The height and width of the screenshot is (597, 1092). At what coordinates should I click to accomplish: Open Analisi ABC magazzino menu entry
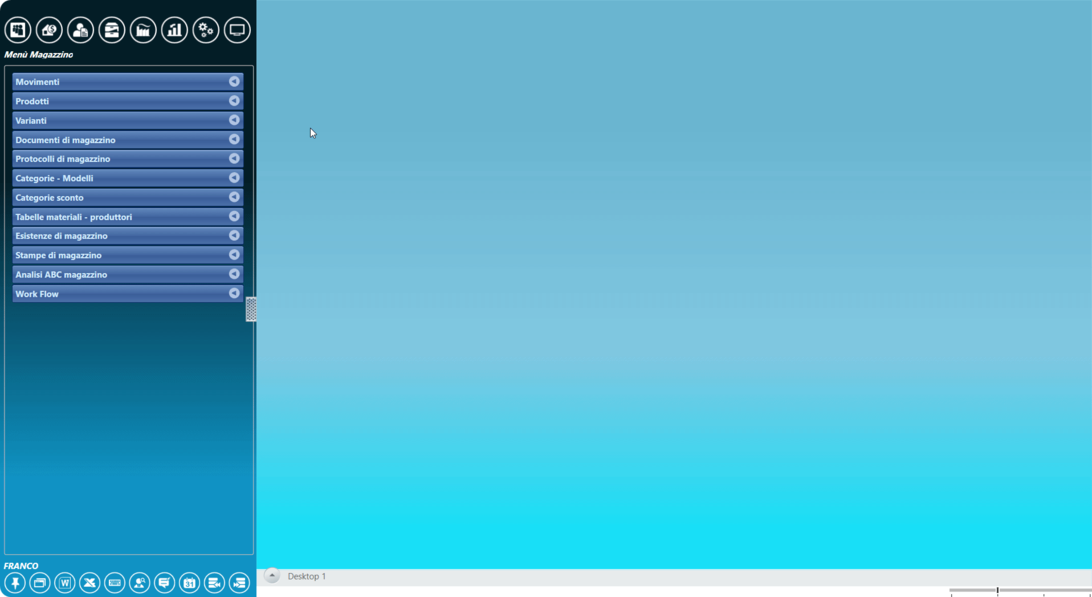[x=127, y=274]
